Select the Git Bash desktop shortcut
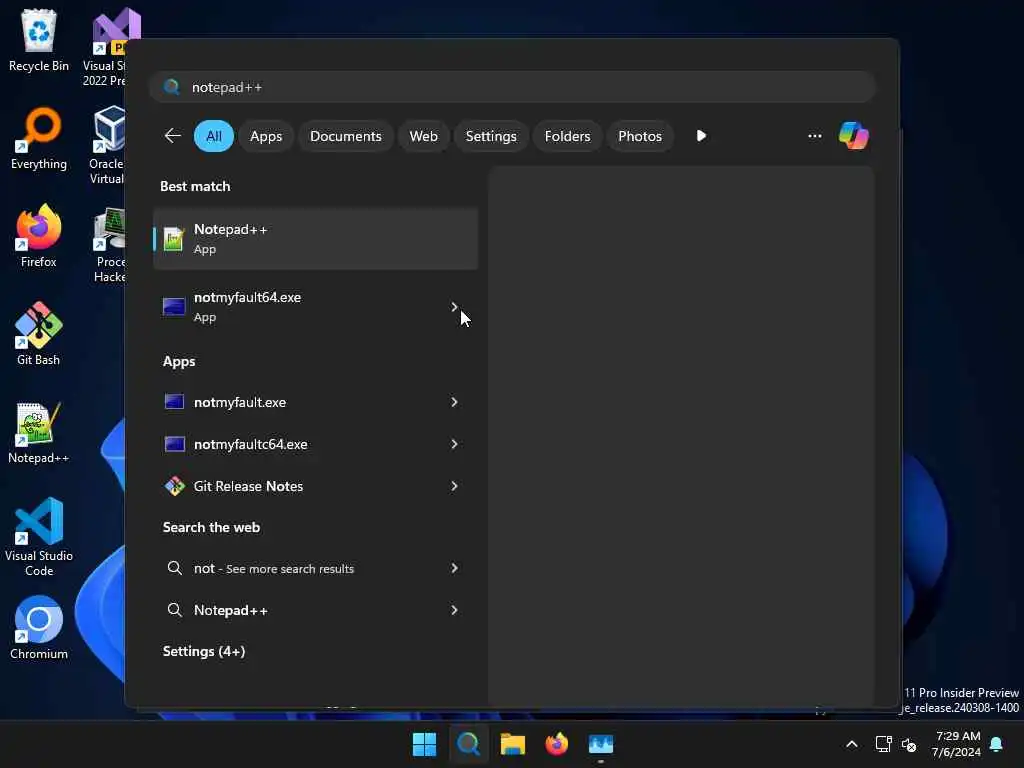The image size is (1024, 768). (39, 334)
